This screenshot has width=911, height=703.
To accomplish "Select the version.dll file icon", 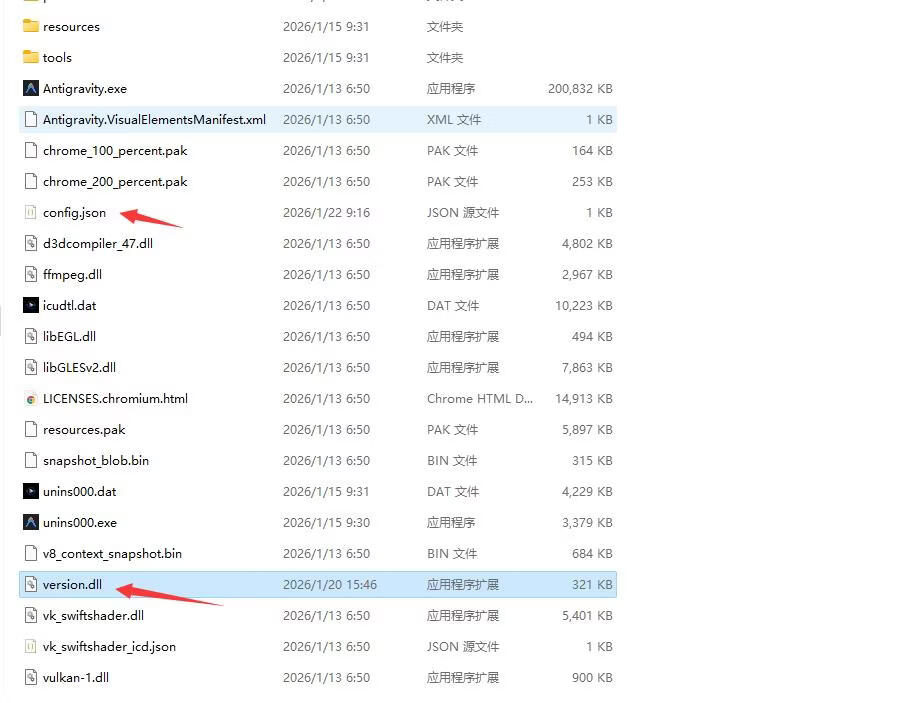I will (x=31, y=585).
